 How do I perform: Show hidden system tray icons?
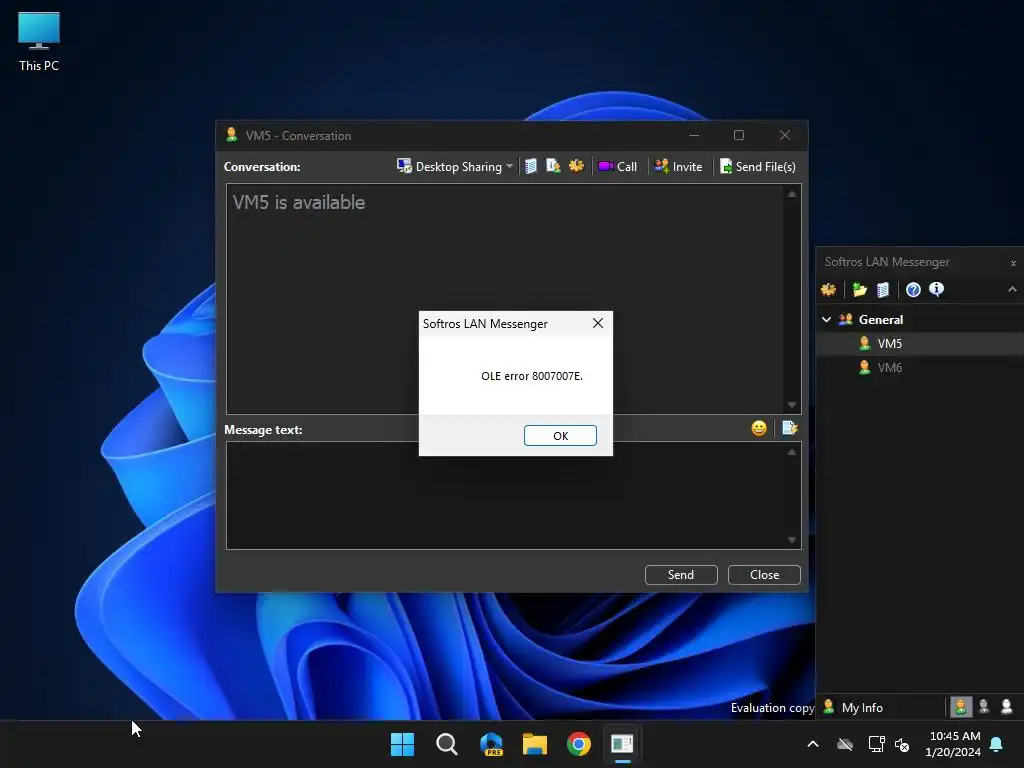(813, 744)
